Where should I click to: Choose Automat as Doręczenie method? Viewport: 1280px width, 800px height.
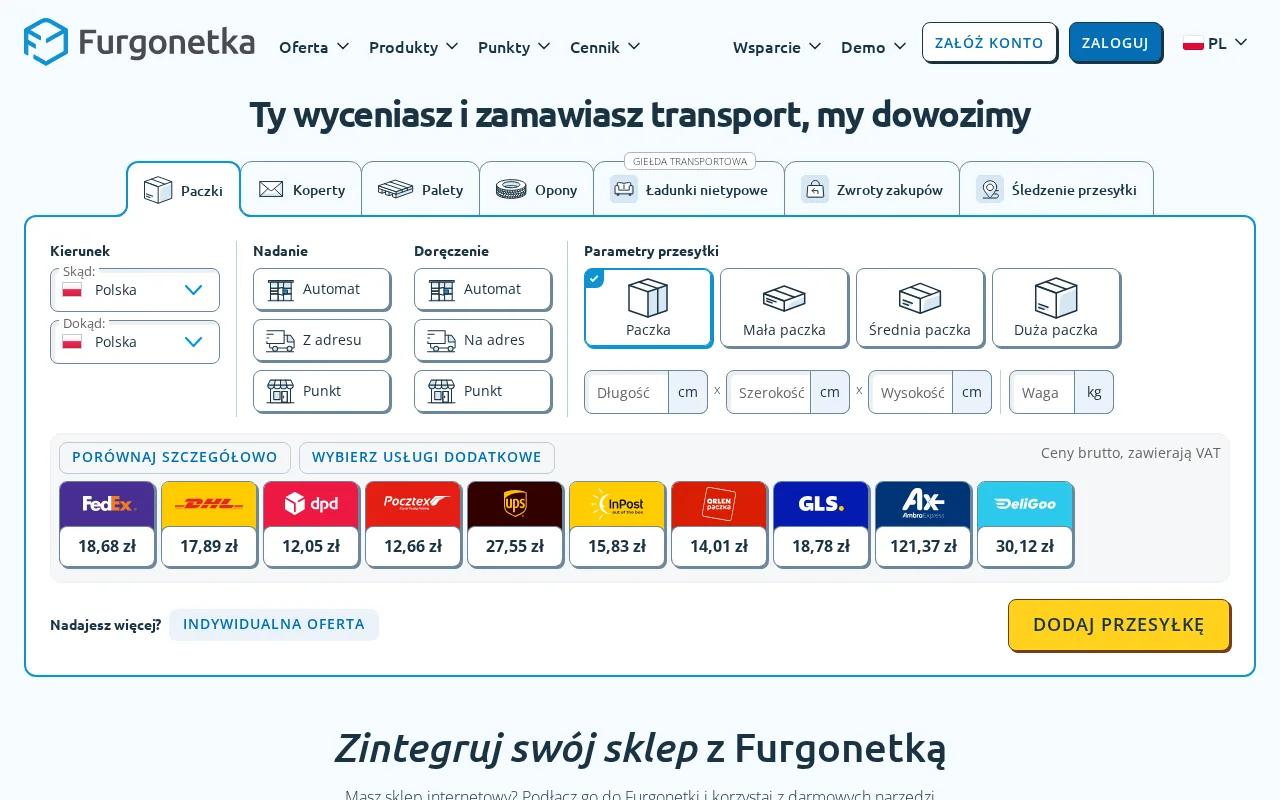483,289
